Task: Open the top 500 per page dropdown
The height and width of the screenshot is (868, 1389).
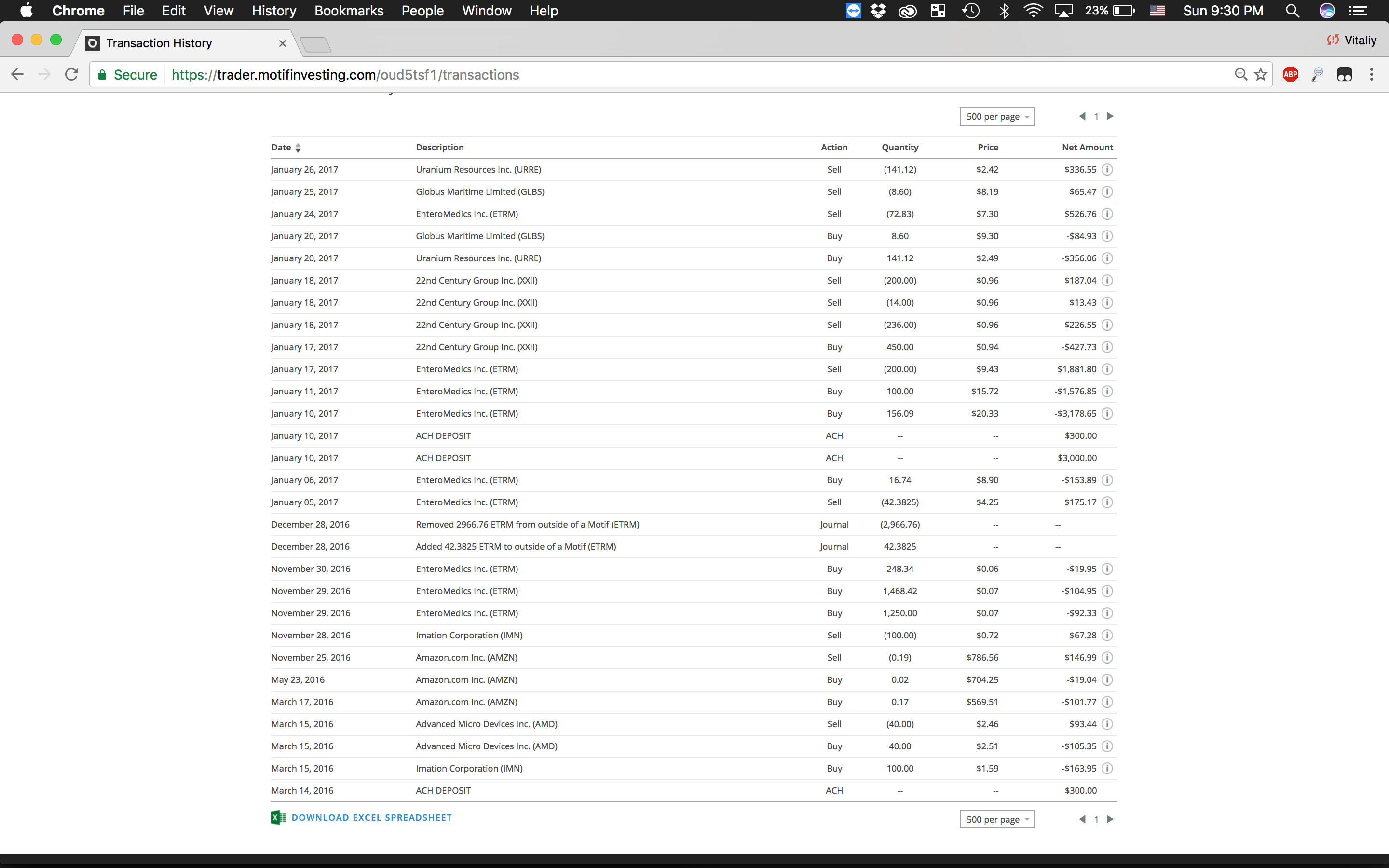Action: [996, 117]
